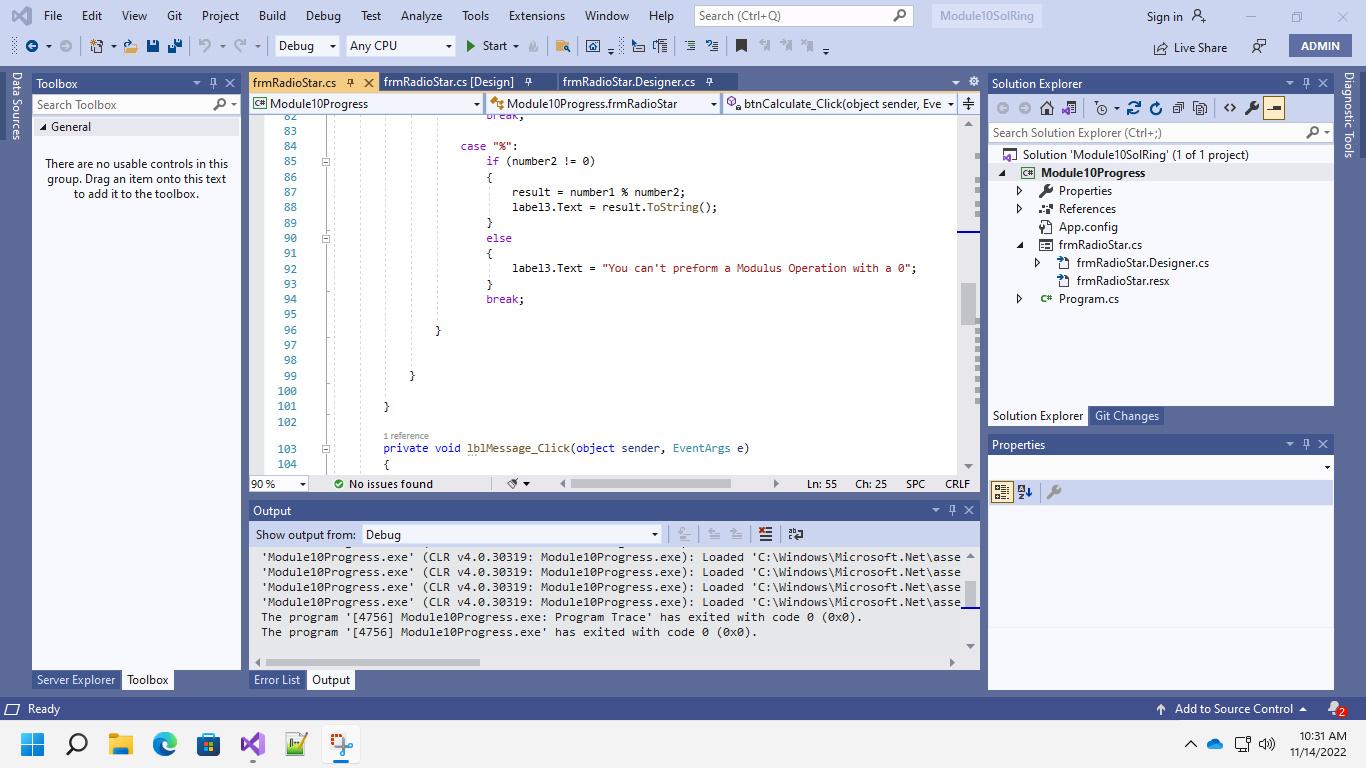Open the Module10Progress project scope dropdown
This screenshot has height=768, width=1366.
(x=367, y=103)
